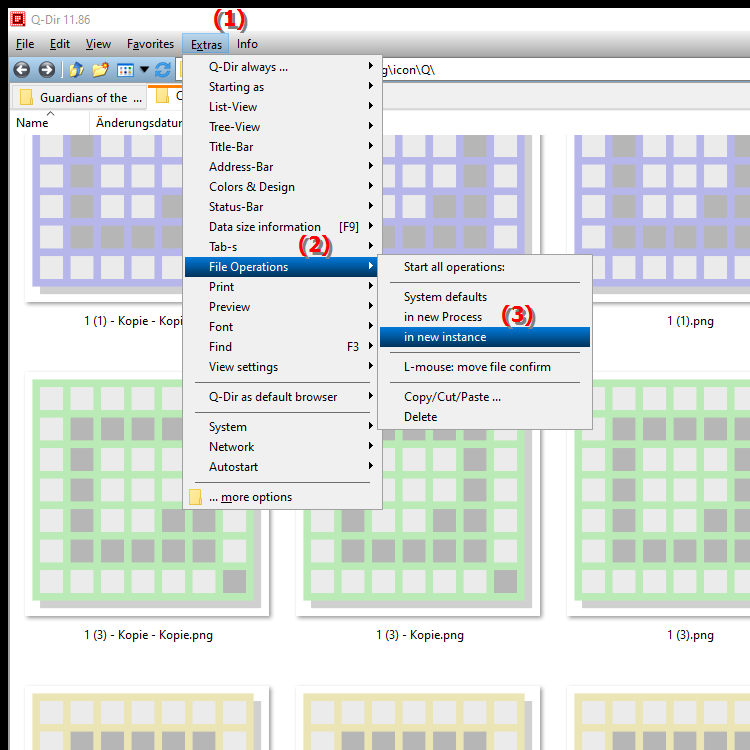750x750 pixels.
Task: Click the more options entry
Action: 281,497
